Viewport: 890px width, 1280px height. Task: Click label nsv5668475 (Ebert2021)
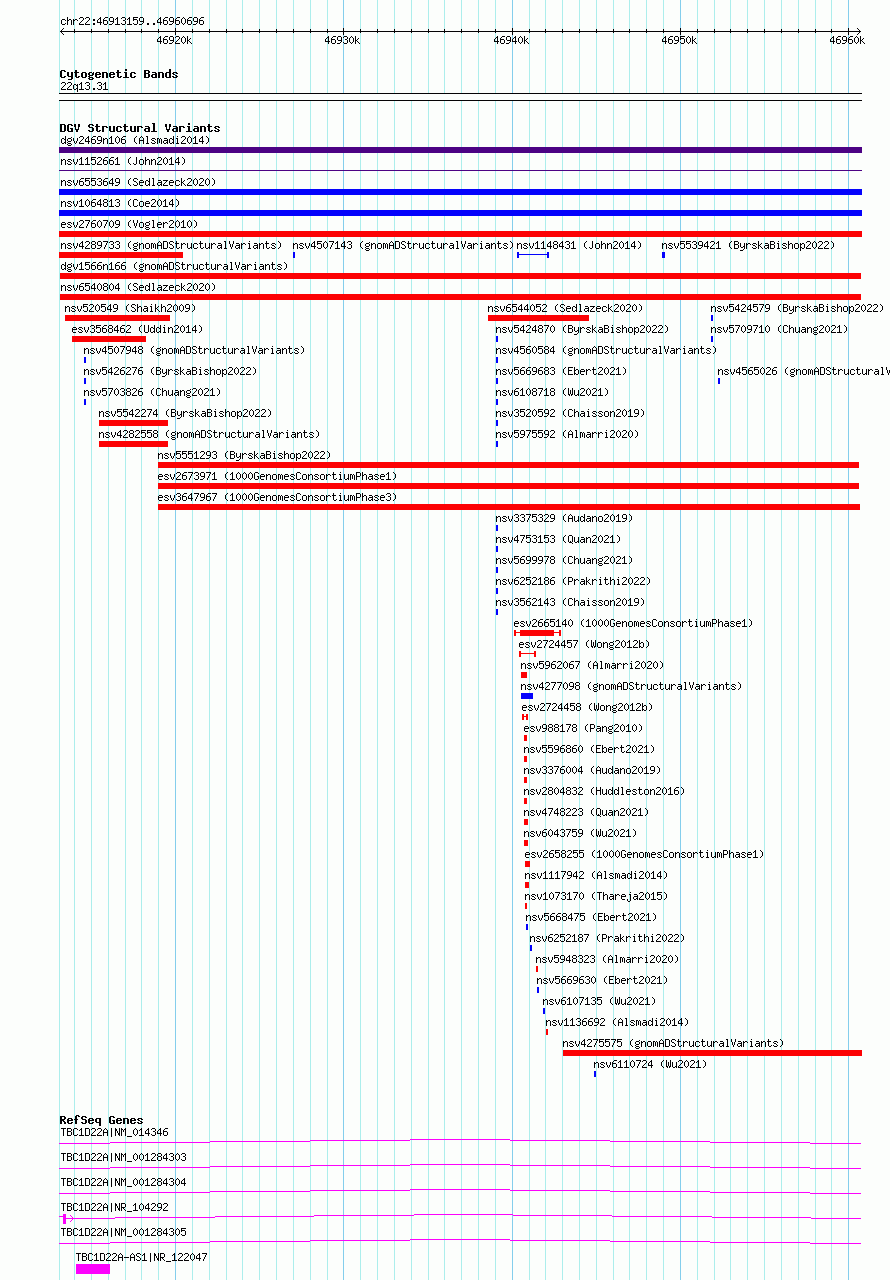(x=591, y=917)
